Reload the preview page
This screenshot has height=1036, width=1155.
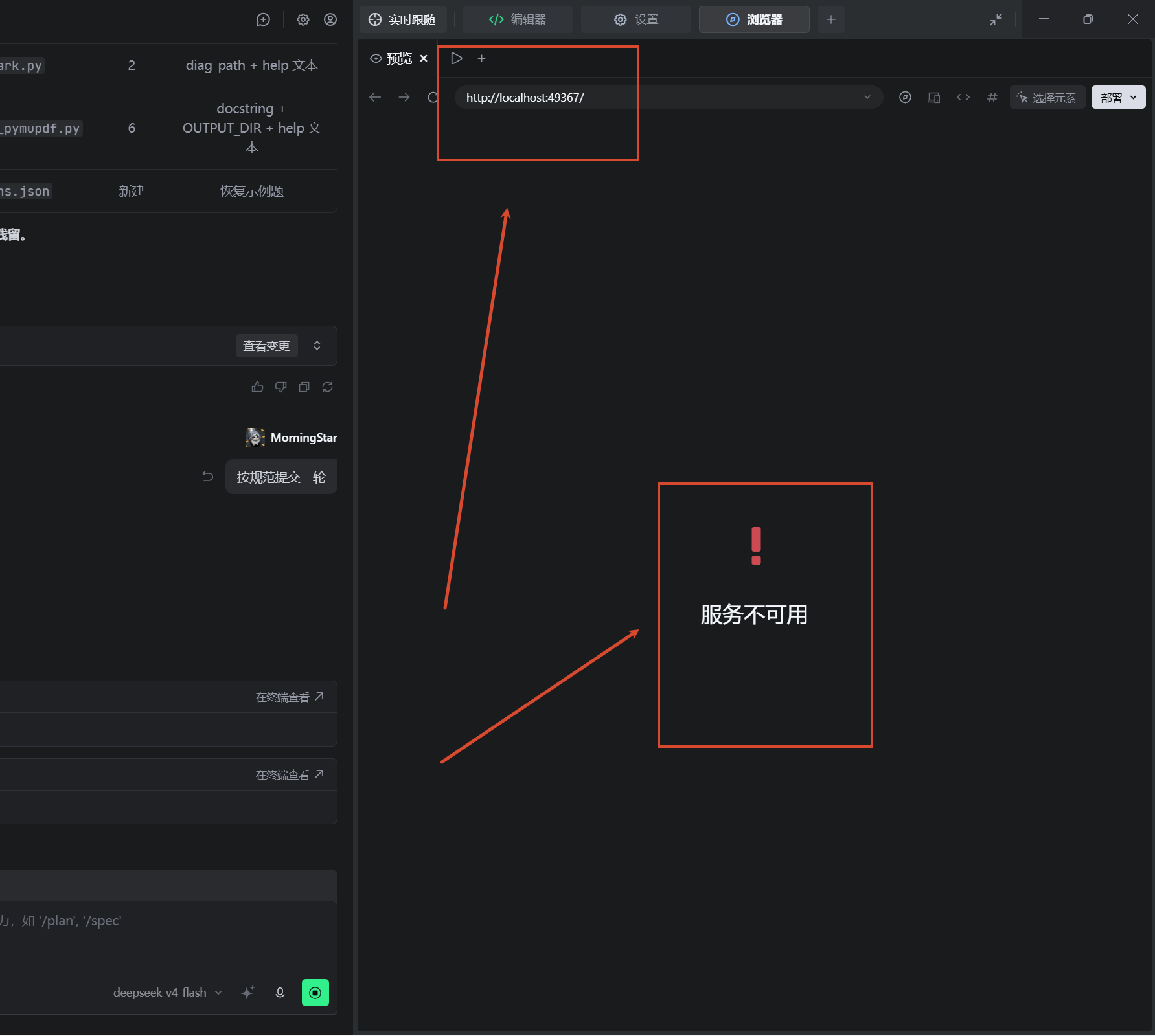pos(433,97)
